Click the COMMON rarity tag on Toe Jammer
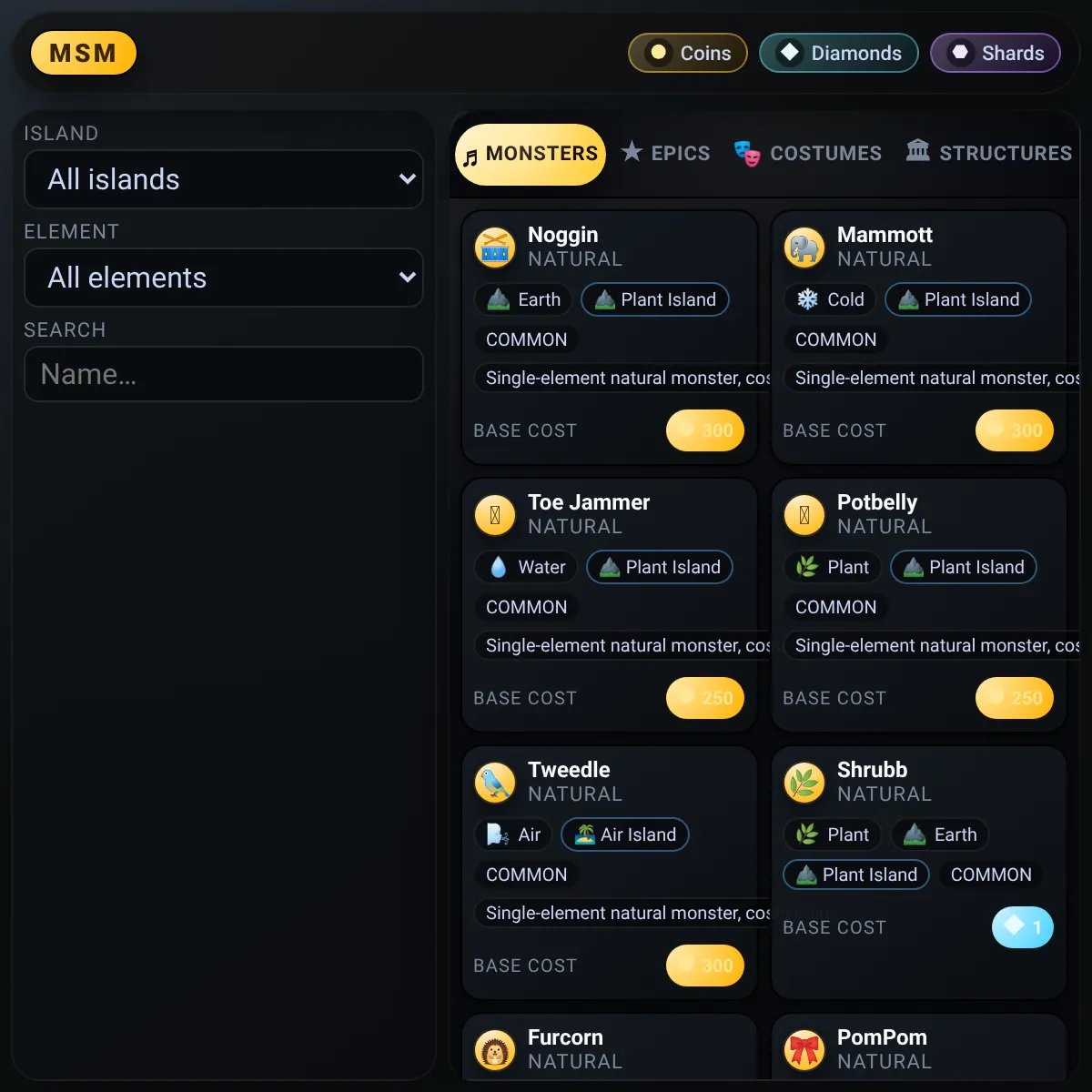This screenshot has height=1092, width=1092. pos(526,607)
